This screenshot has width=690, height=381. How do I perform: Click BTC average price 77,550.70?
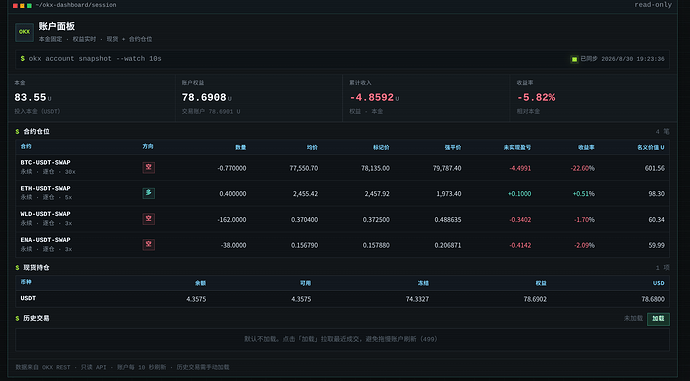(x=304, y=168)
